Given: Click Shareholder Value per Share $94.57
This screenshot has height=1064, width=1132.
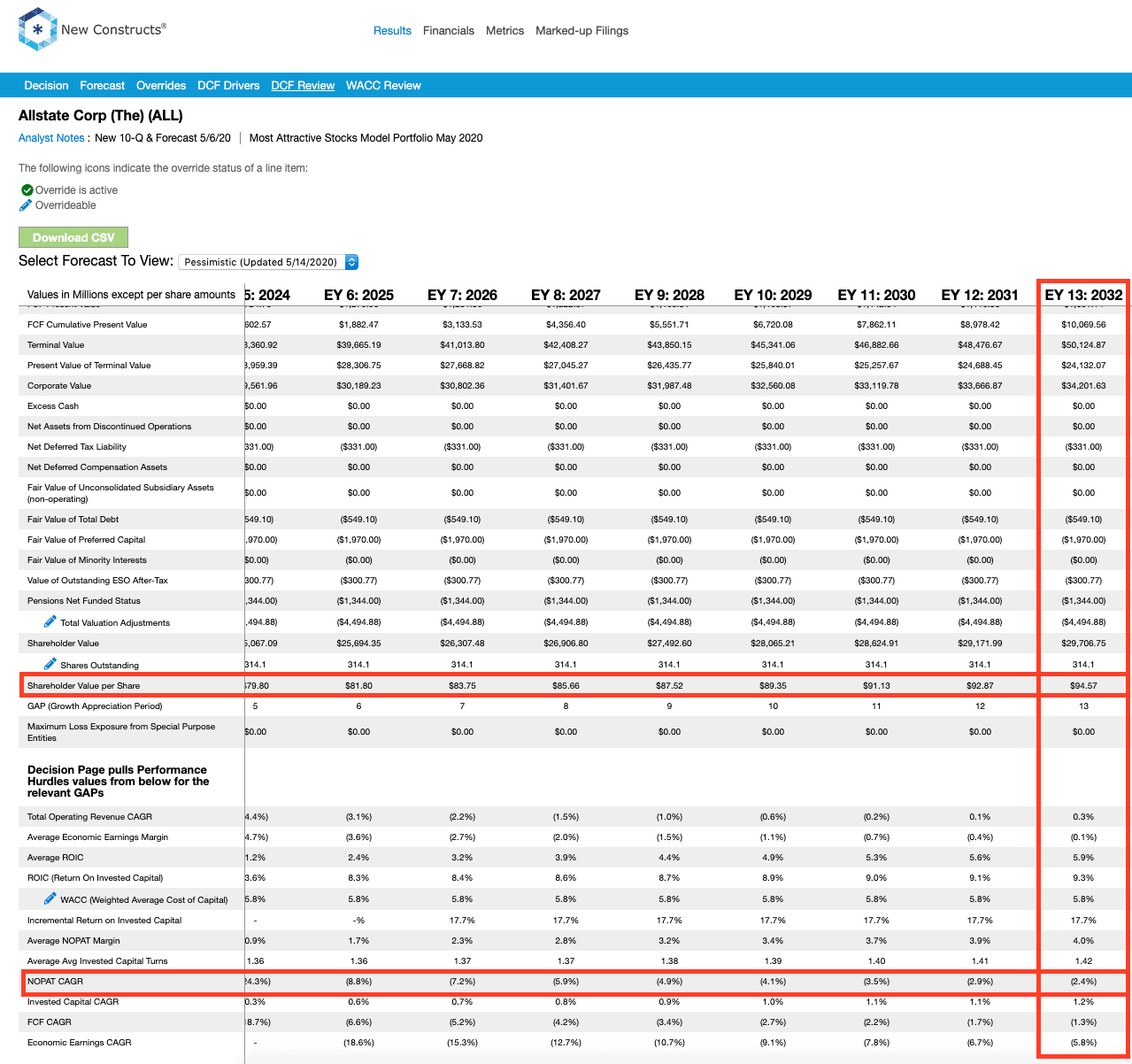Looking at the screenshot, I should 1083,686.
